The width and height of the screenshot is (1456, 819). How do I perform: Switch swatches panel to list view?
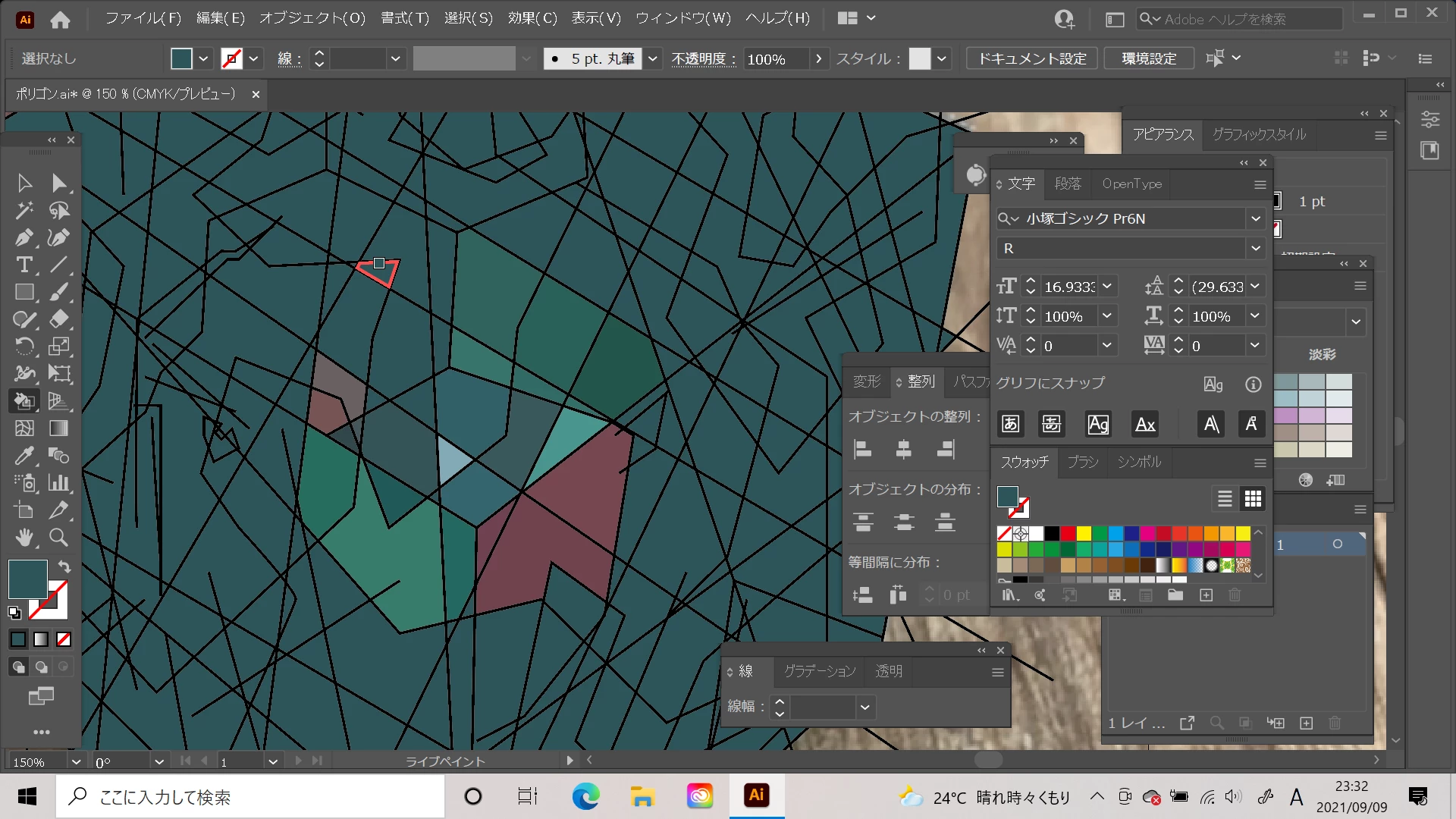[x=1225, y=498]
